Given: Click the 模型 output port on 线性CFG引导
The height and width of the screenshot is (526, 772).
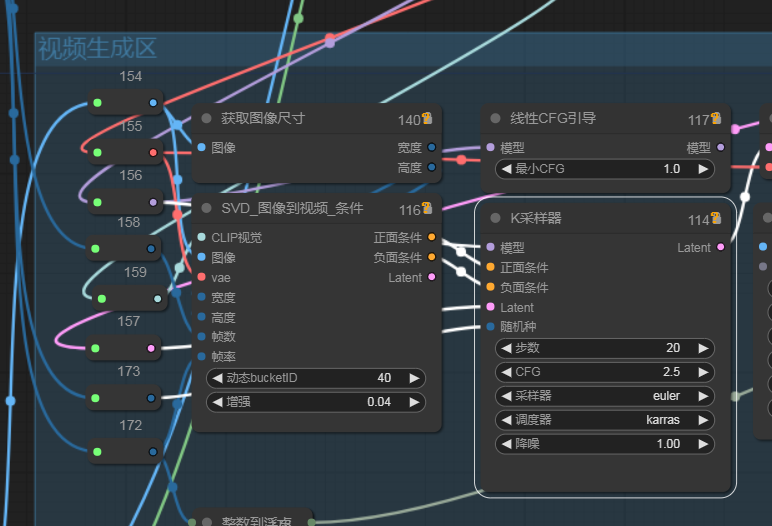Looking at the screenshot, I should pos(721,147).
